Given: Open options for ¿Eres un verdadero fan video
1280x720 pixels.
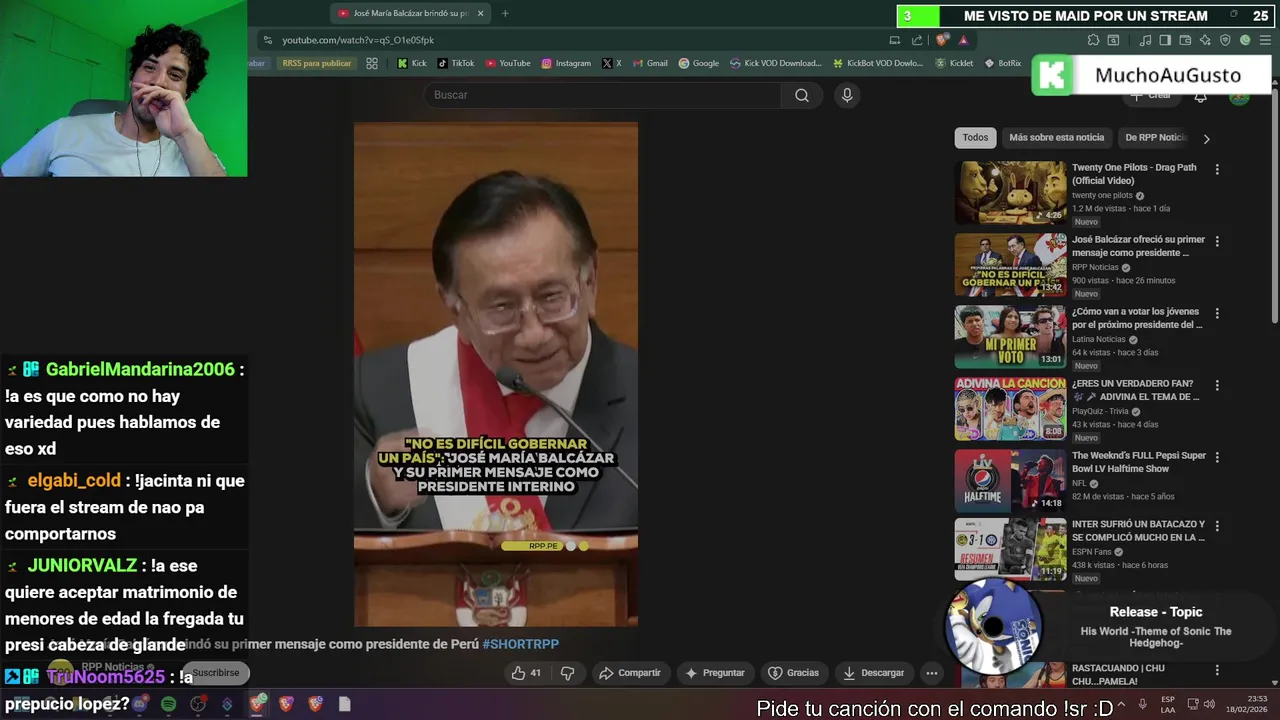Looking at the screenshot, I should (x=1217, y=385).
